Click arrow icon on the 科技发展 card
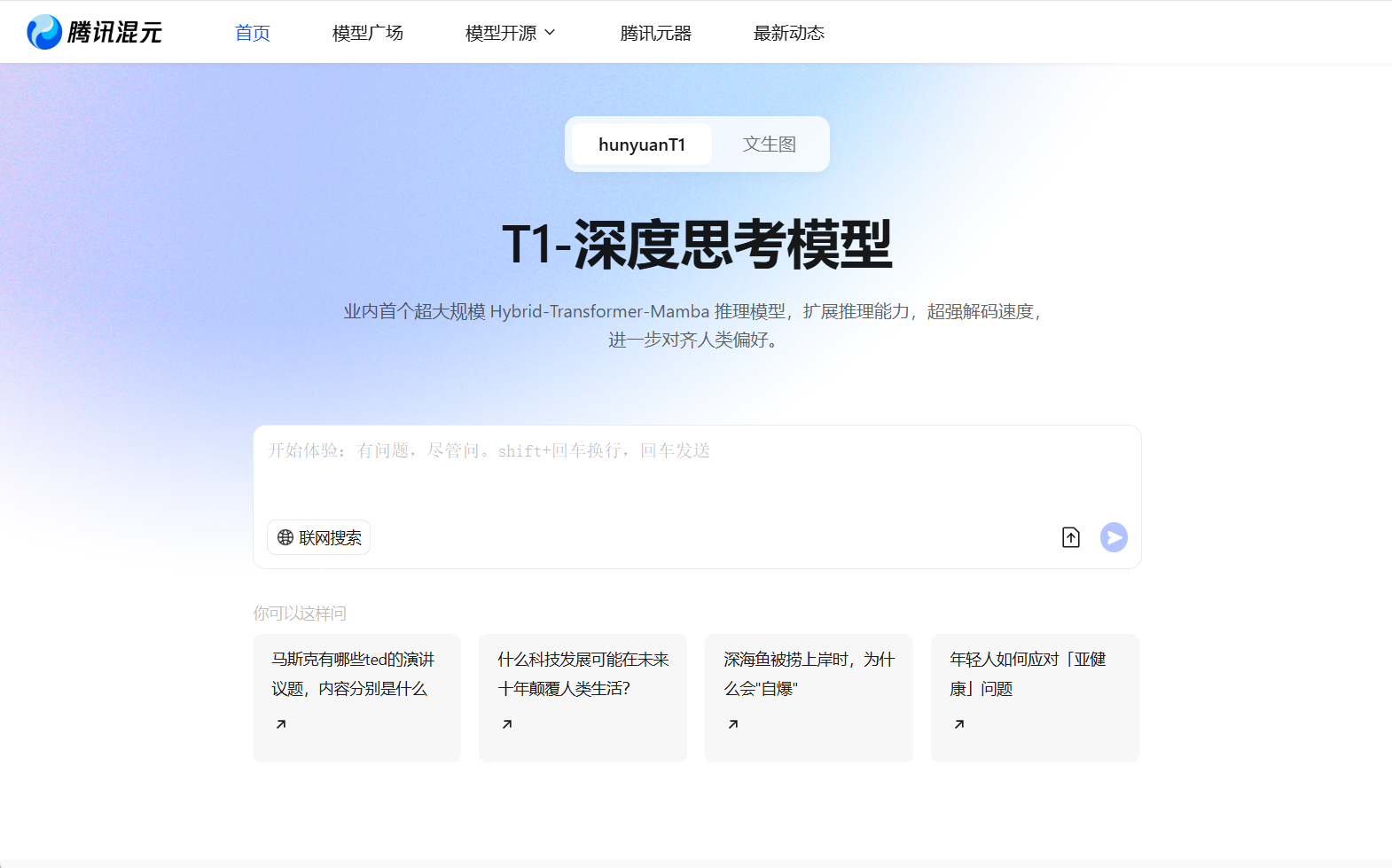 click(507, 724)
